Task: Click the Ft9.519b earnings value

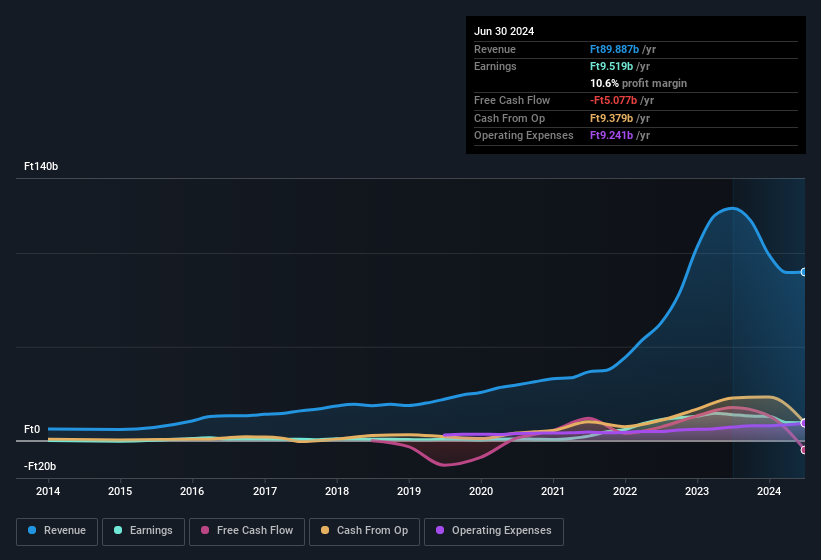Action: tap(611, 66)
